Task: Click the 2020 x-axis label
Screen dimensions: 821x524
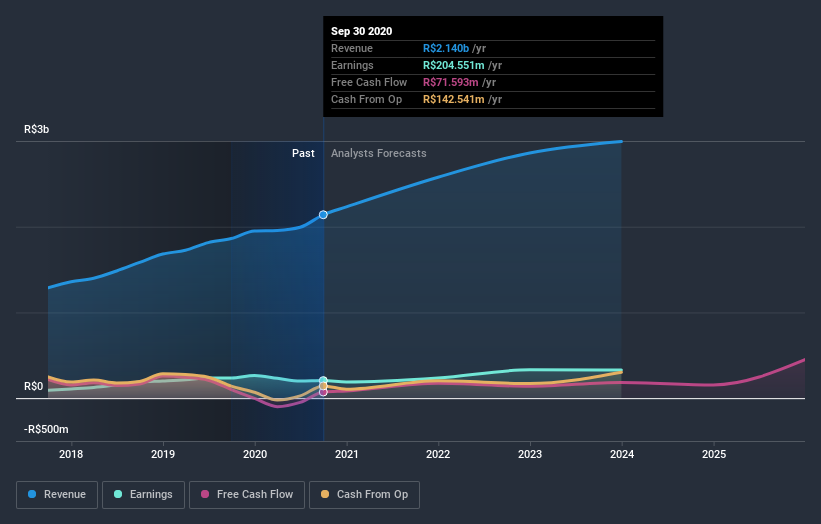Action: click(x=255, y=454)
